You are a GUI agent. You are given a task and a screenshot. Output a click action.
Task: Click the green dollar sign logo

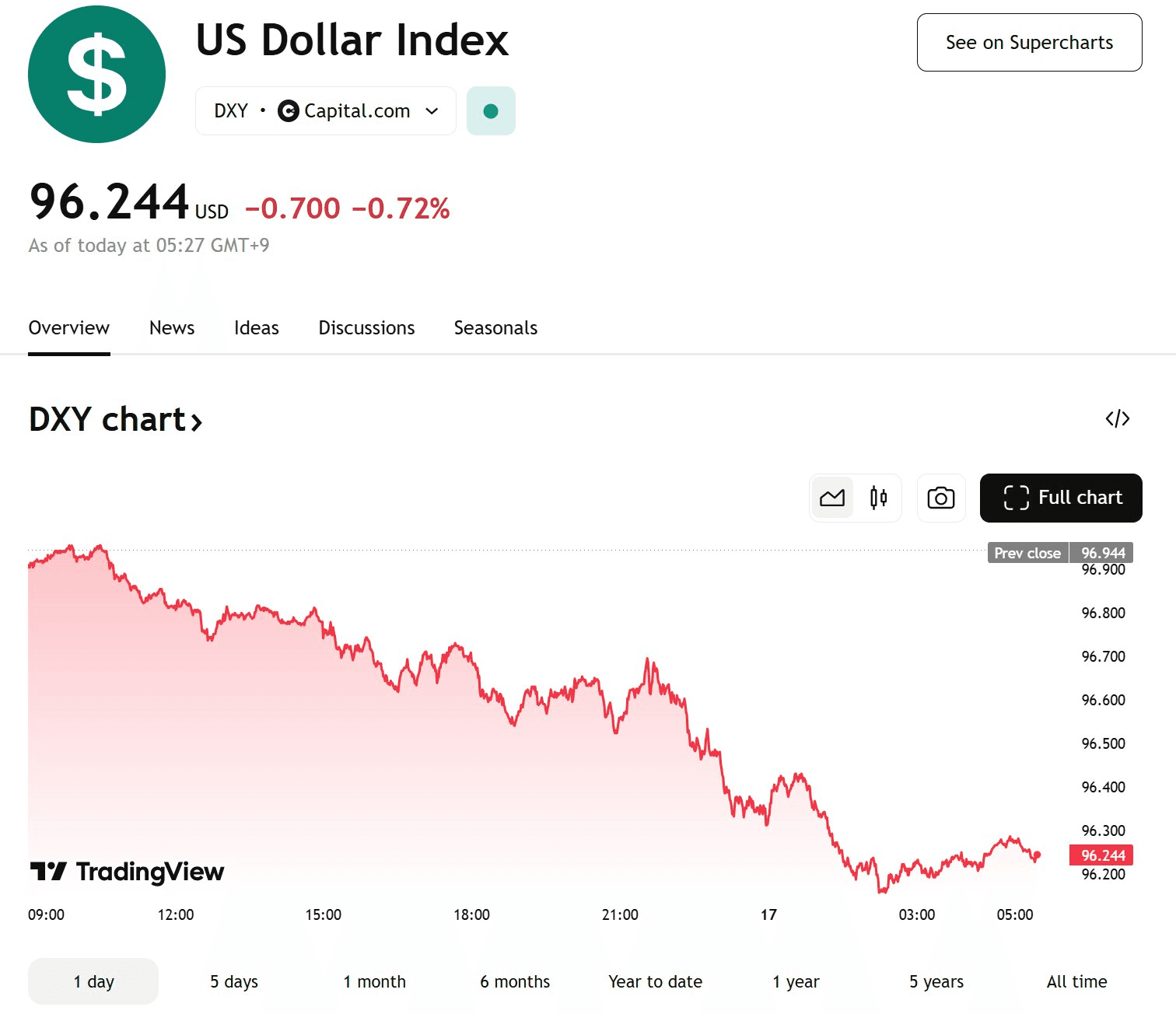[x=96, y=75]
